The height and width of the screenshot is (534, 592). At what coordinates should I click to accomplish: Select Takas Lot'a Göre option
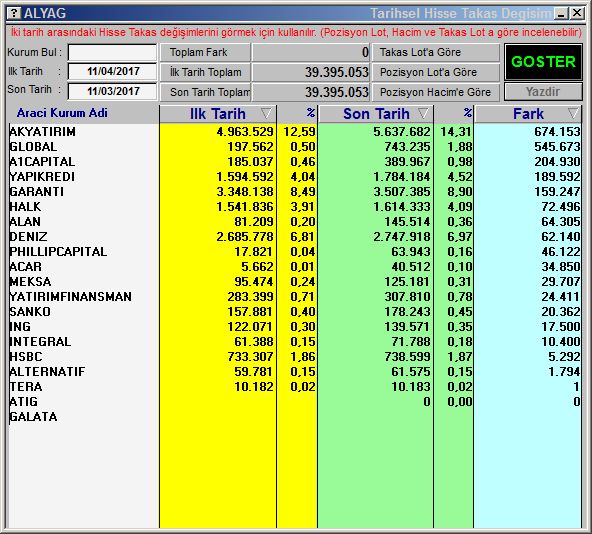tap(436, 52)
